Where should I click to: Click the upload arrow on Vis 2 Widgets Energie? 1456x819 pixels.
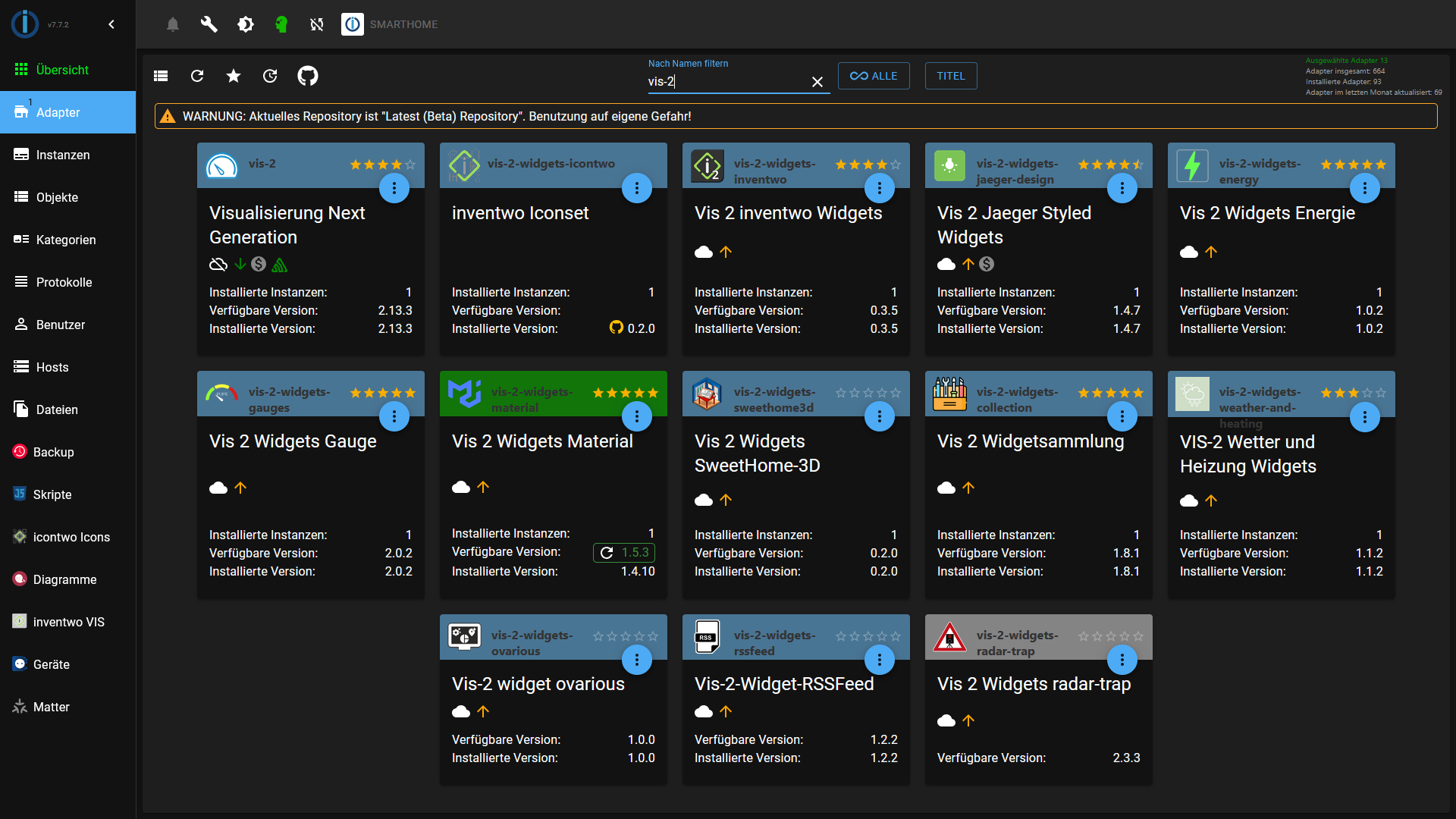click(1211, 252)
